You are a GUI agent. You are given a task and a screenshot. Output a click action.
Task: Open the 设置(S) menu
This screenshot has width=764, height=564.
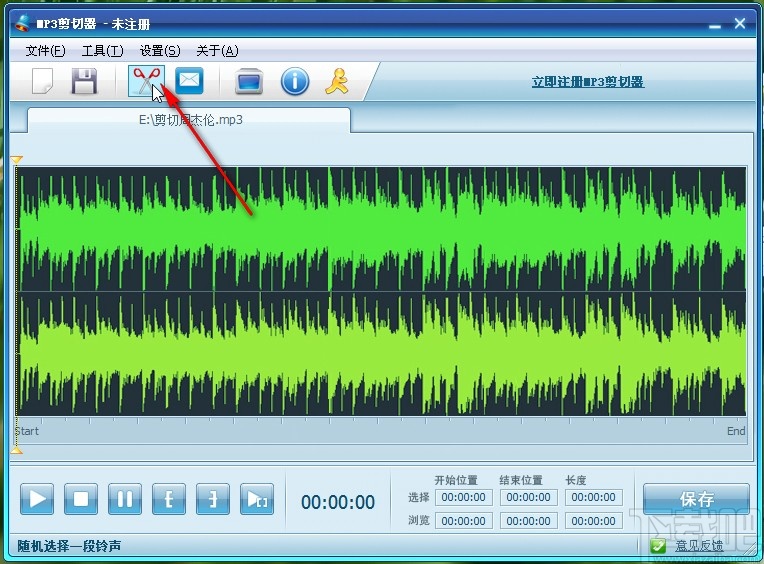point(160,51)
